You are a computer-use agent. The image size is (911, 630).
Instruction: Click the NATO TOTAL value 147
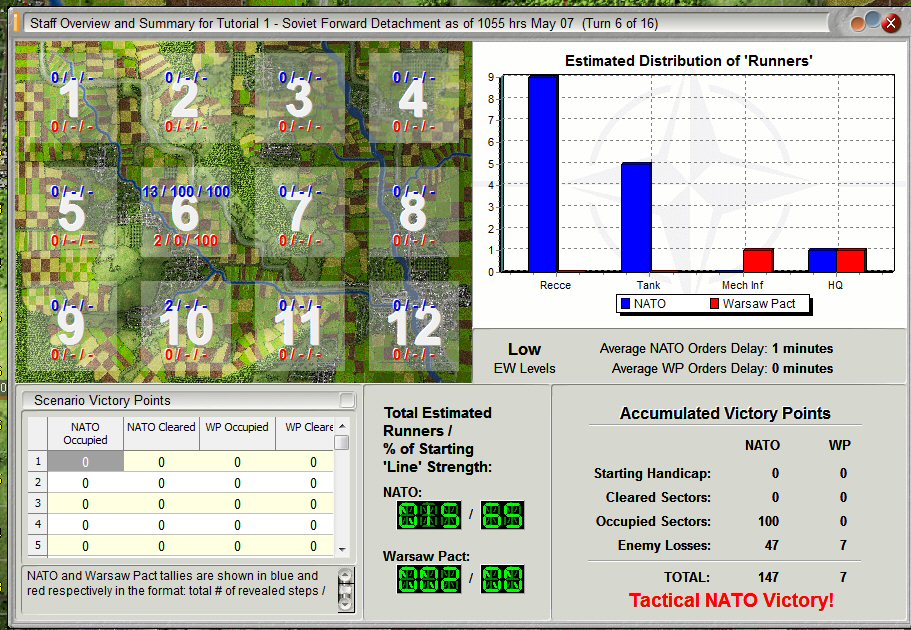[768, 577]
